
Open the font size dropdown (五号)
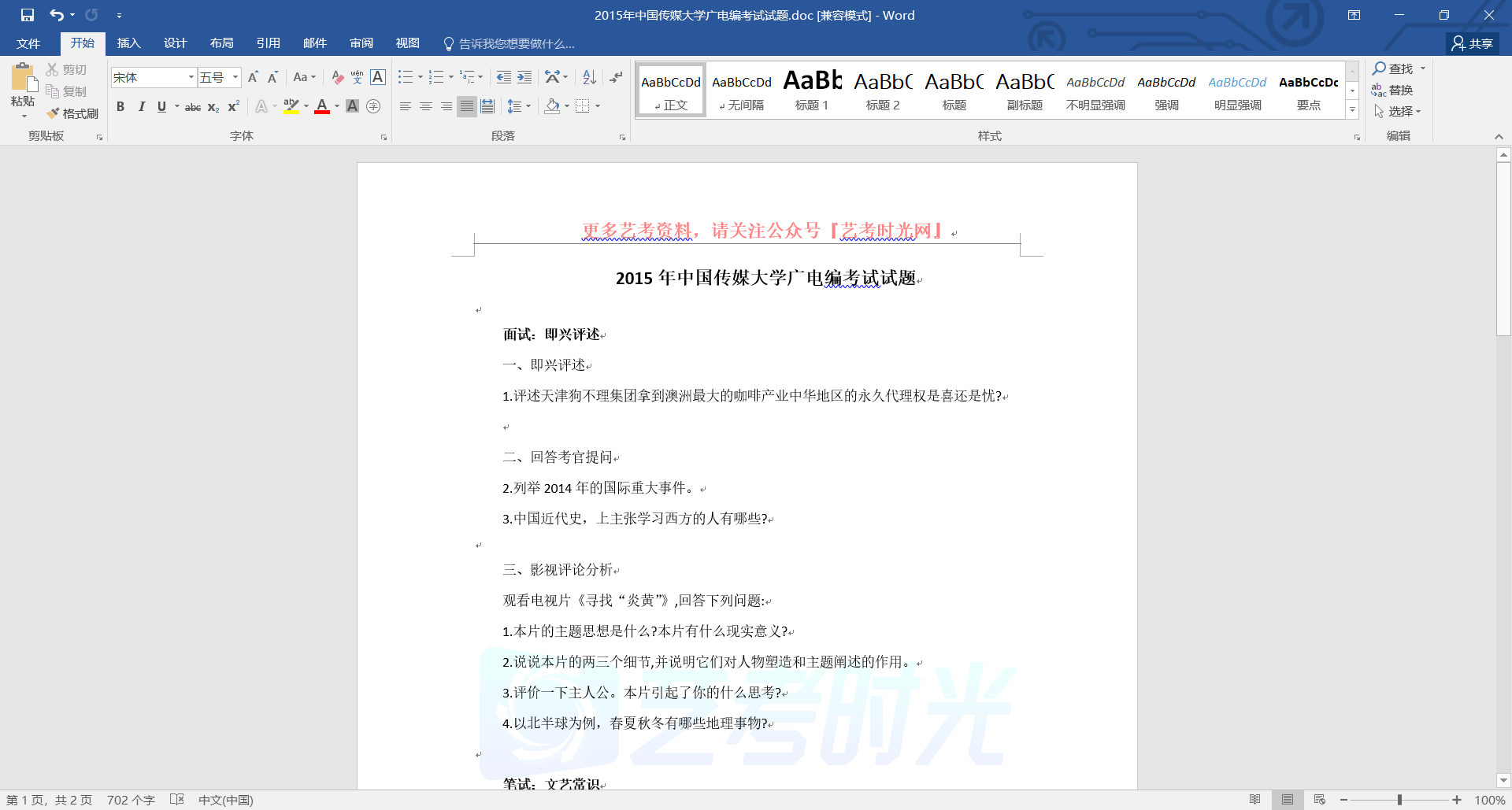pos(235,77)
